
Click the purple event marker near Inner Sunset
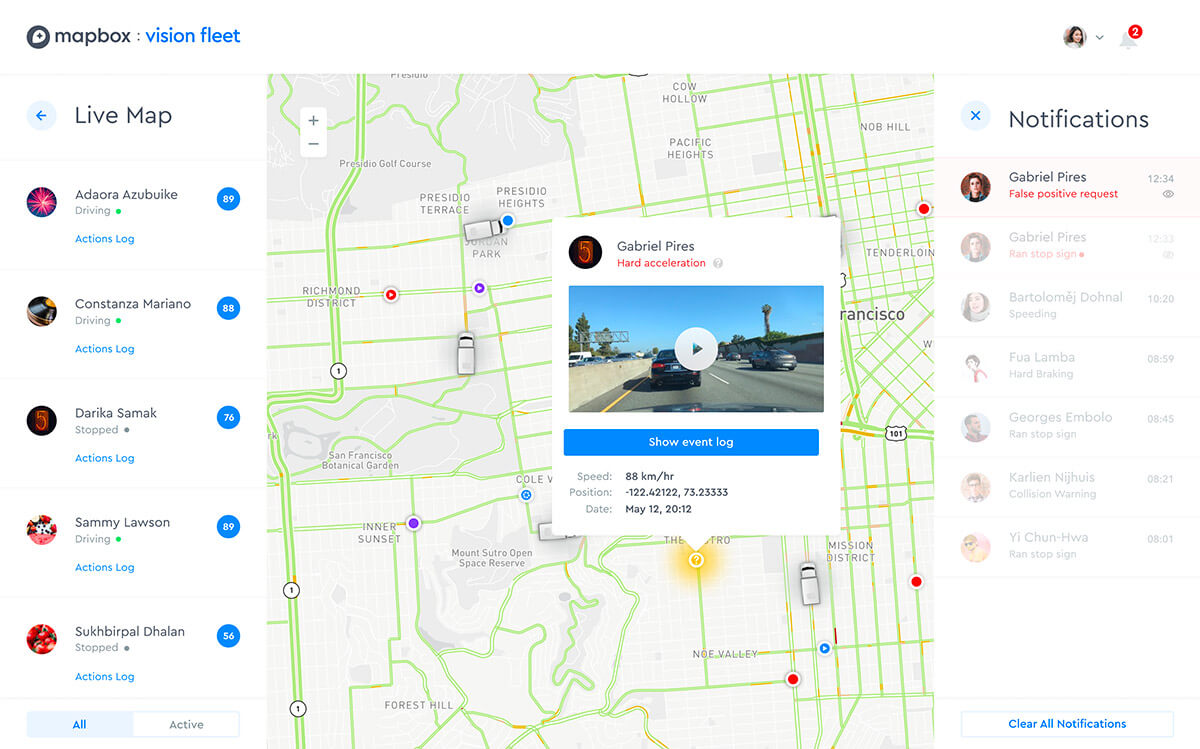click(413, 522)
